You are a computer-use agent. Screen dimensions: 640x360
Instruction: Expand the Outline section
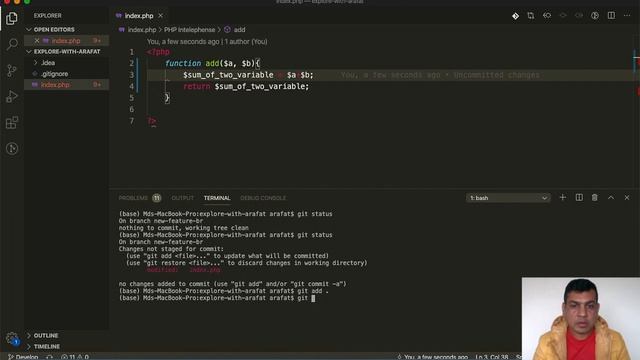pyautogui.click(x=46, y=336)
